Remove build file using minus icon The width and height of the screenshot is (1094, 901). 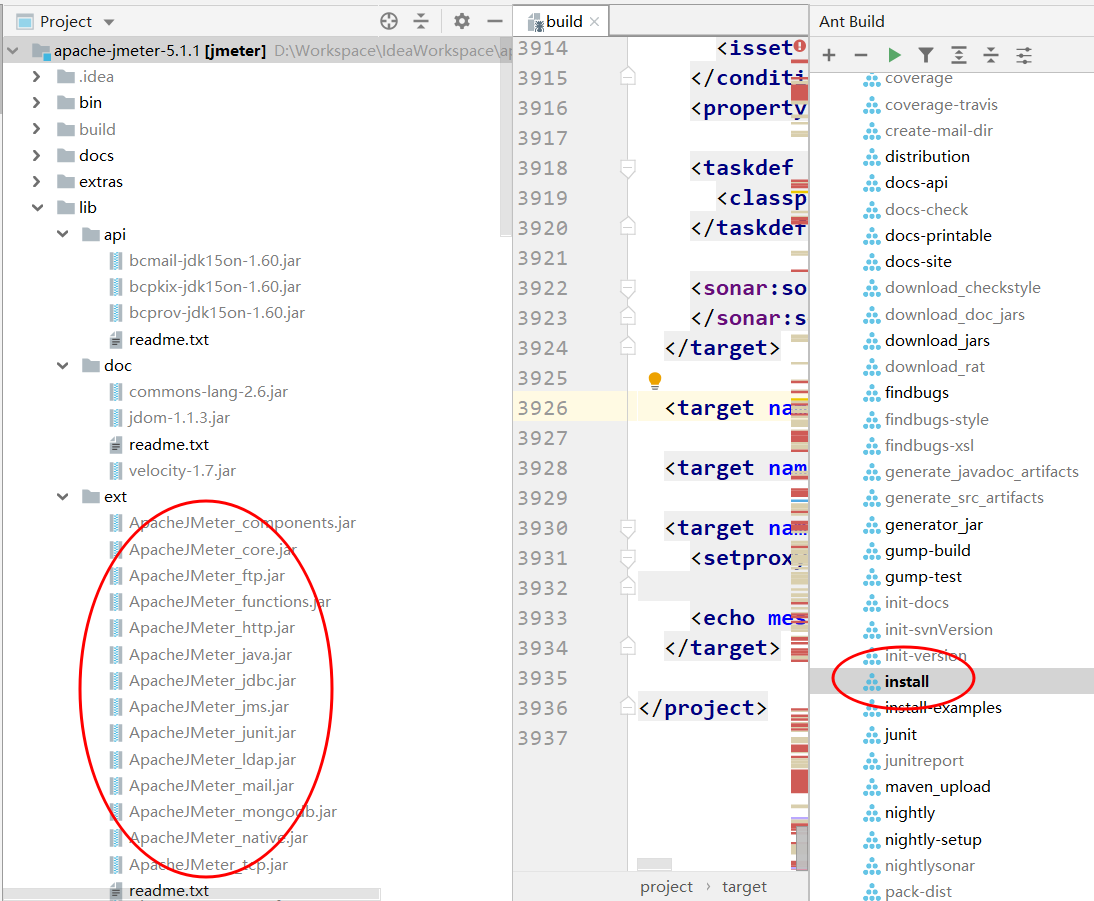point(861,54)
